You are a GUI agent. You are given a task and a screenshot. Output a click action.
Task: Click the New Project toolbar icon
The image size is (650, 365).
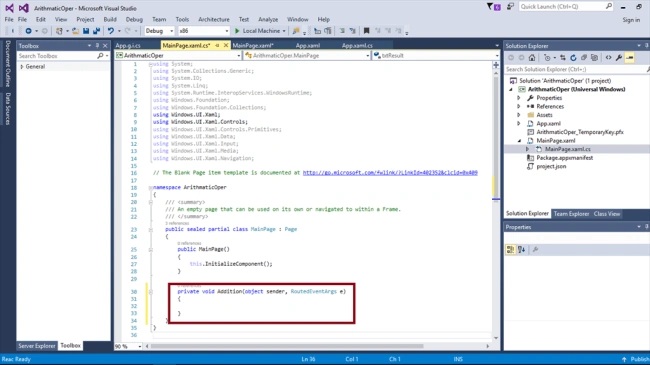click(59, 31)
